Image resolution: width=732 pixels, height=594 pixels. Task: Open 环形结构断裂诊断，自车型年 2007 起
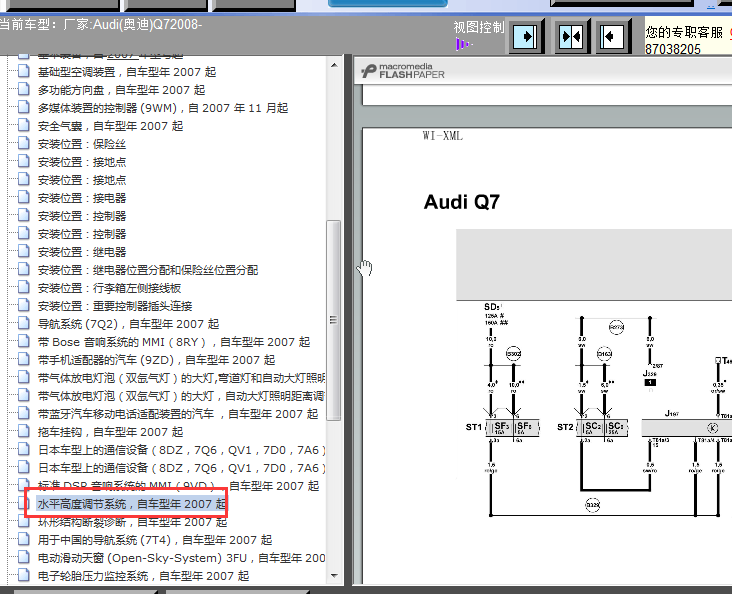(132, 522)
